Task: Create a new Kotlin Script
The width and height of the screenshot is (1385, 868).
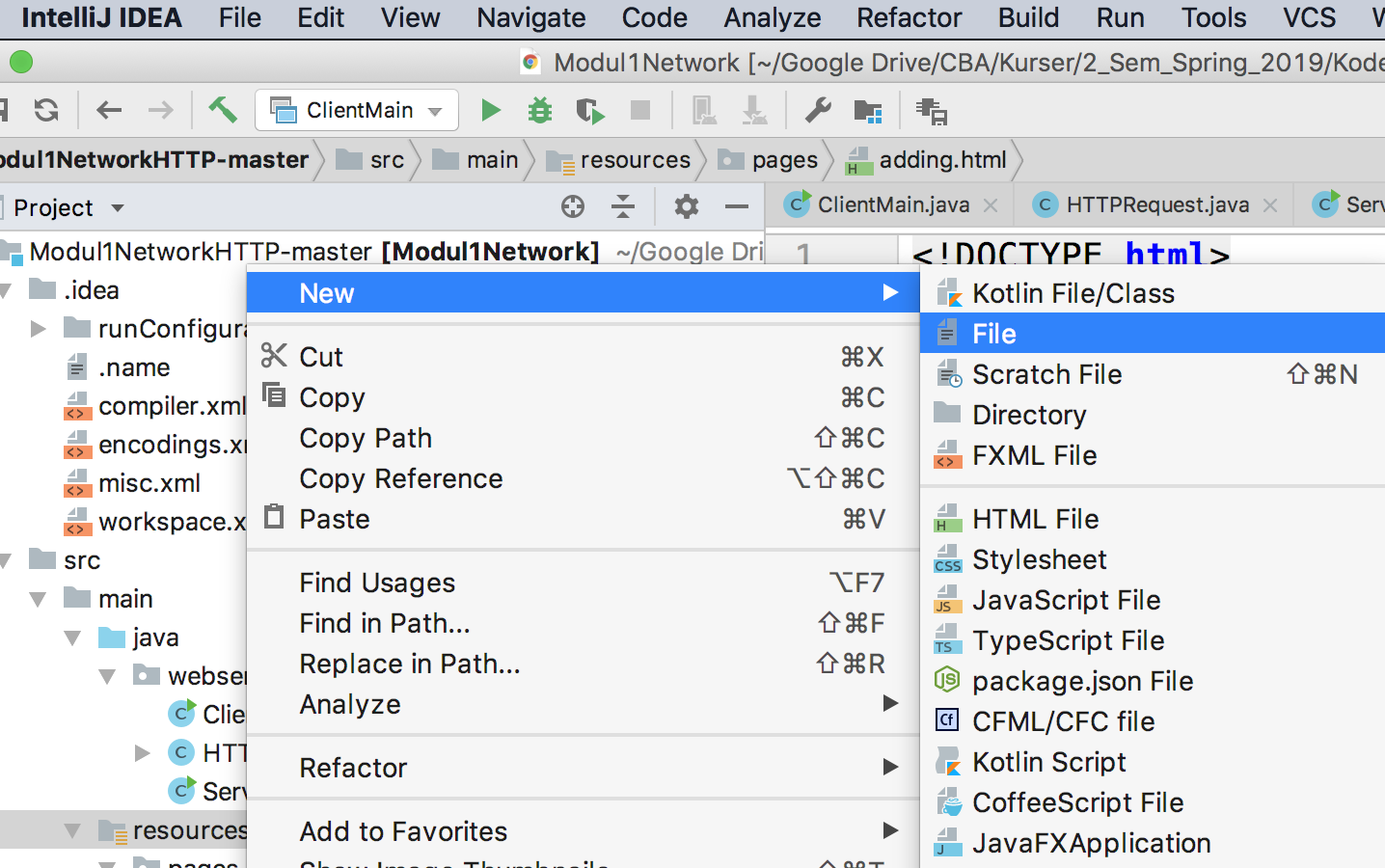Action: pyautogui.click(x=1153, y=762)
